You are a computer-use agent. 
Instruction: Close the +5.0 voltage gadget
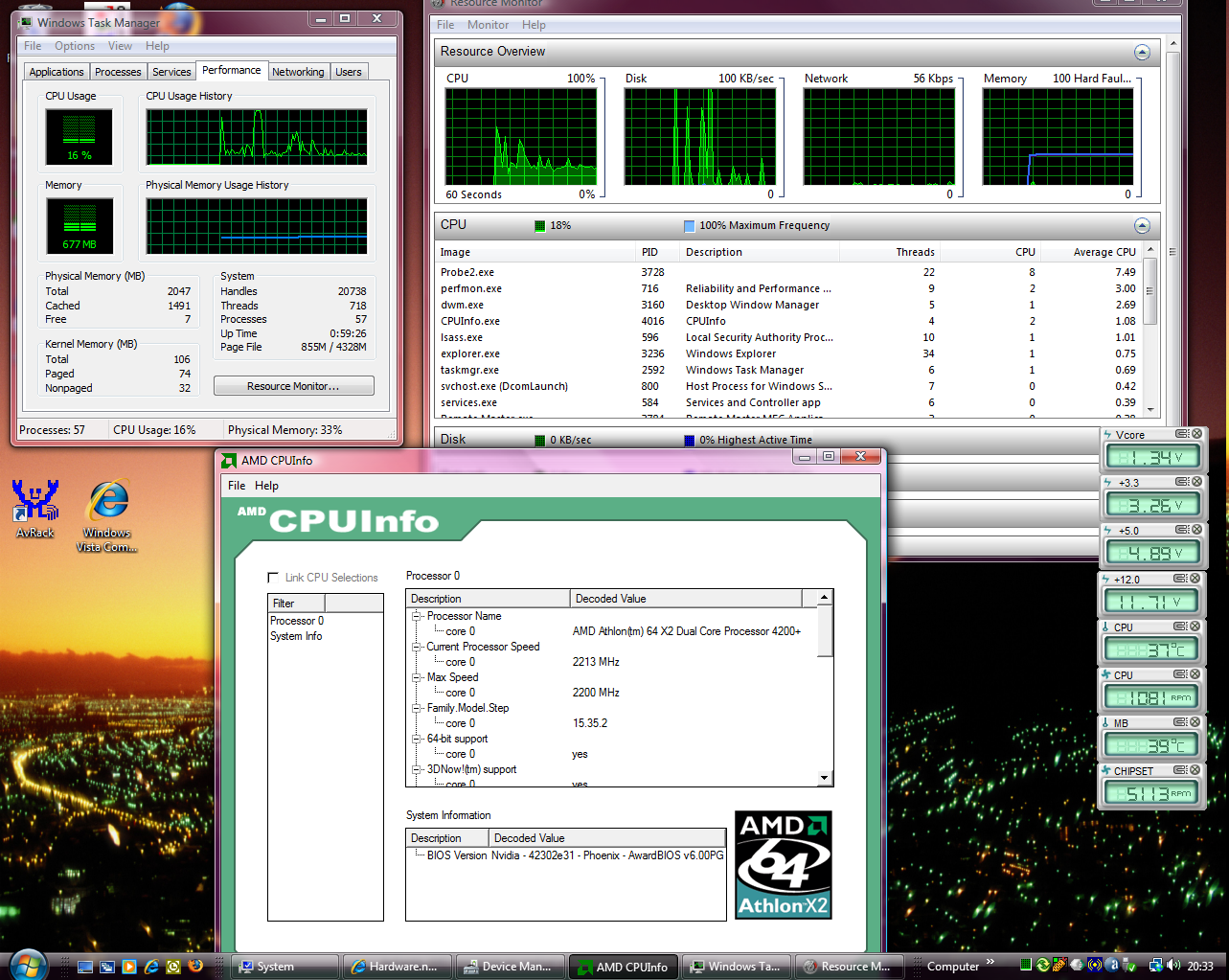tap(1195, 530)
